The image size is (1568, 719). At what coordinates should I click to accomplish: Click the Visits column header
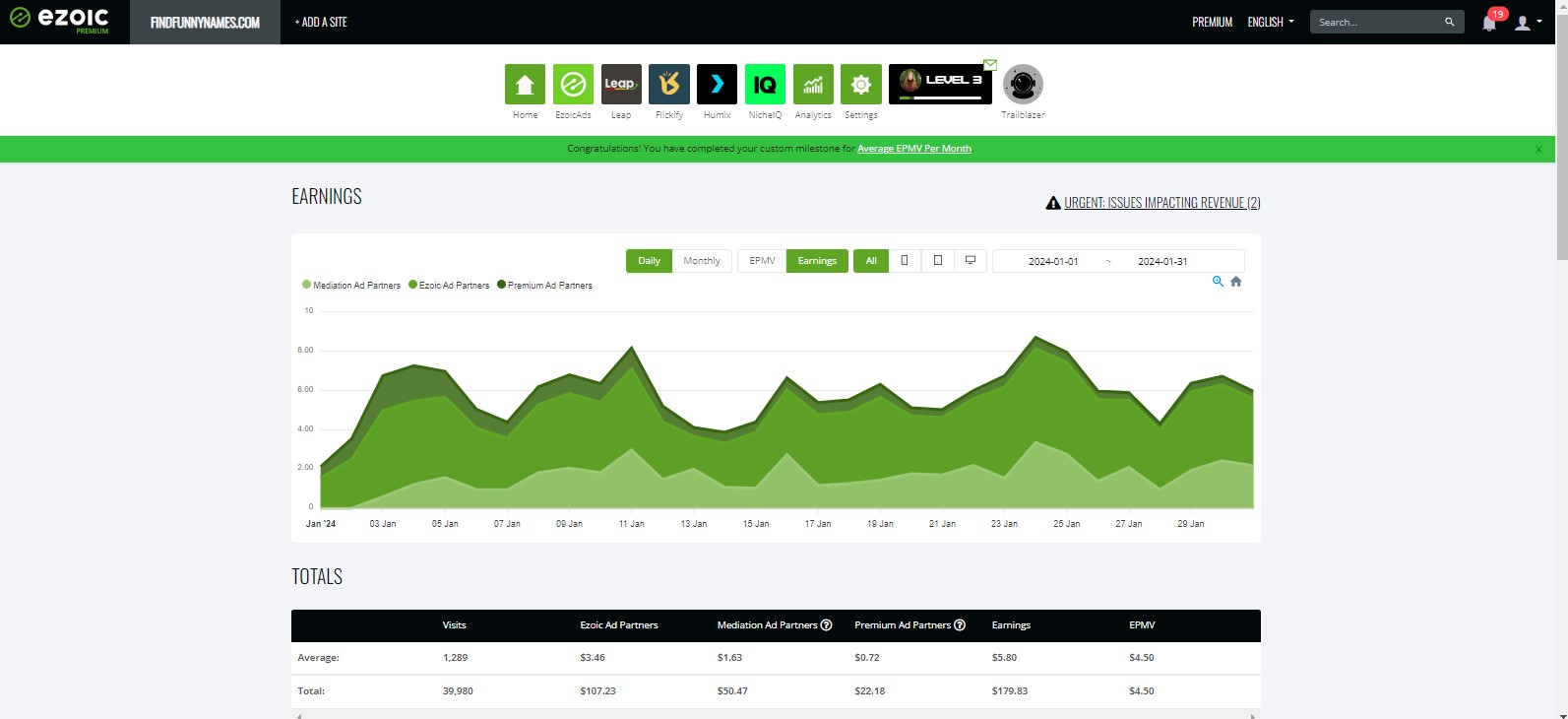tap(454, 625)
